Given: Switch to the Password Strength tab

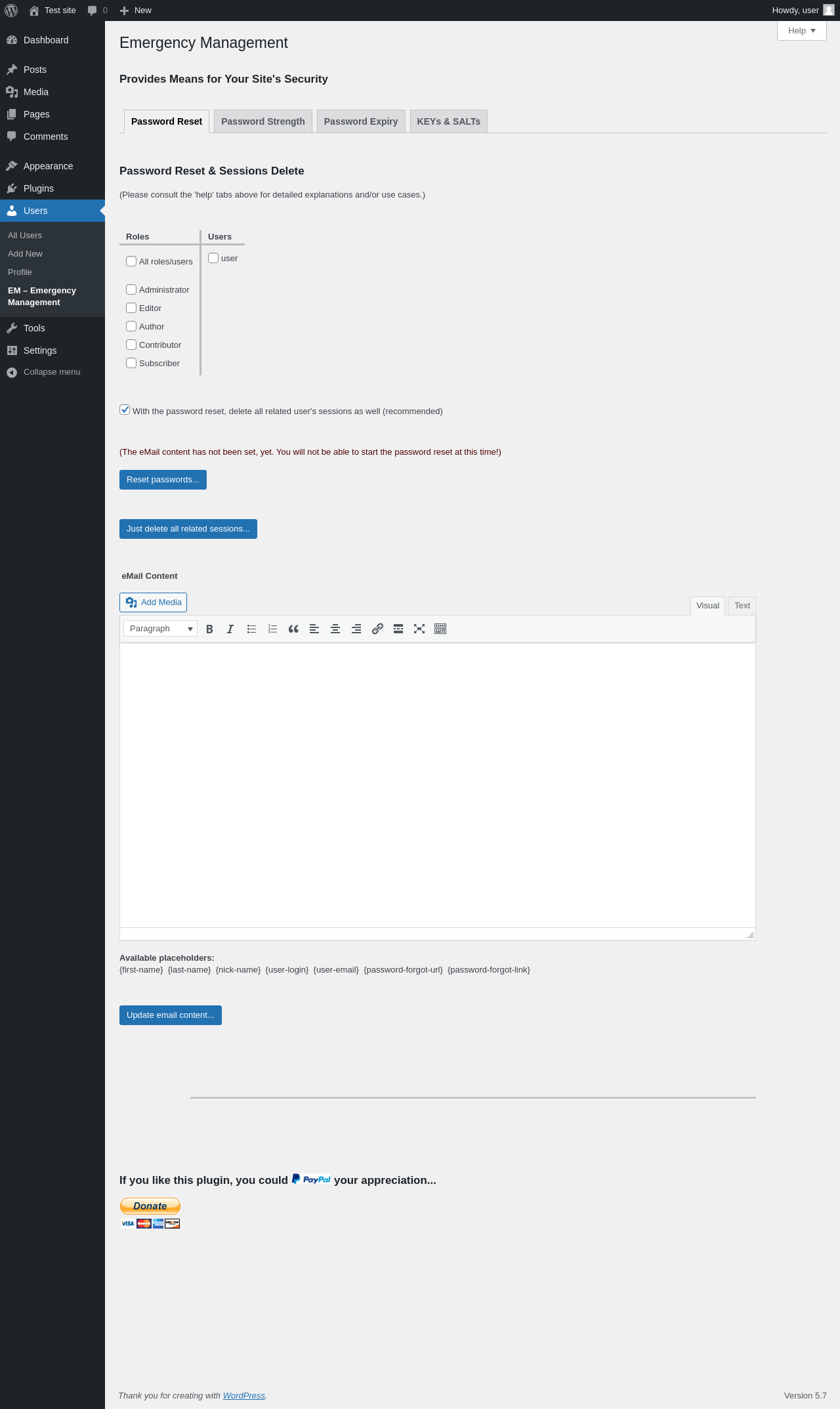Looking at the screenshot, I should (x=263, y=121).
